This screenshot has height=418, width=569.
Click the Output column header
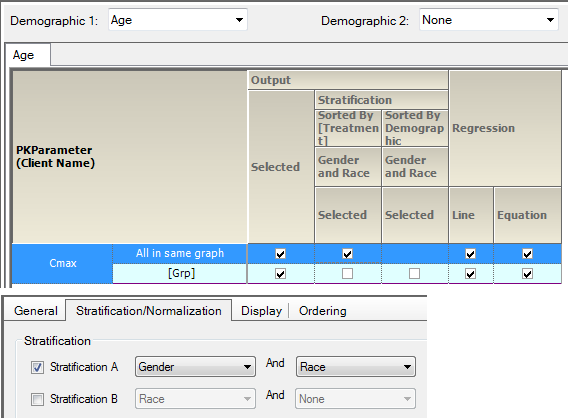(348, 80)
